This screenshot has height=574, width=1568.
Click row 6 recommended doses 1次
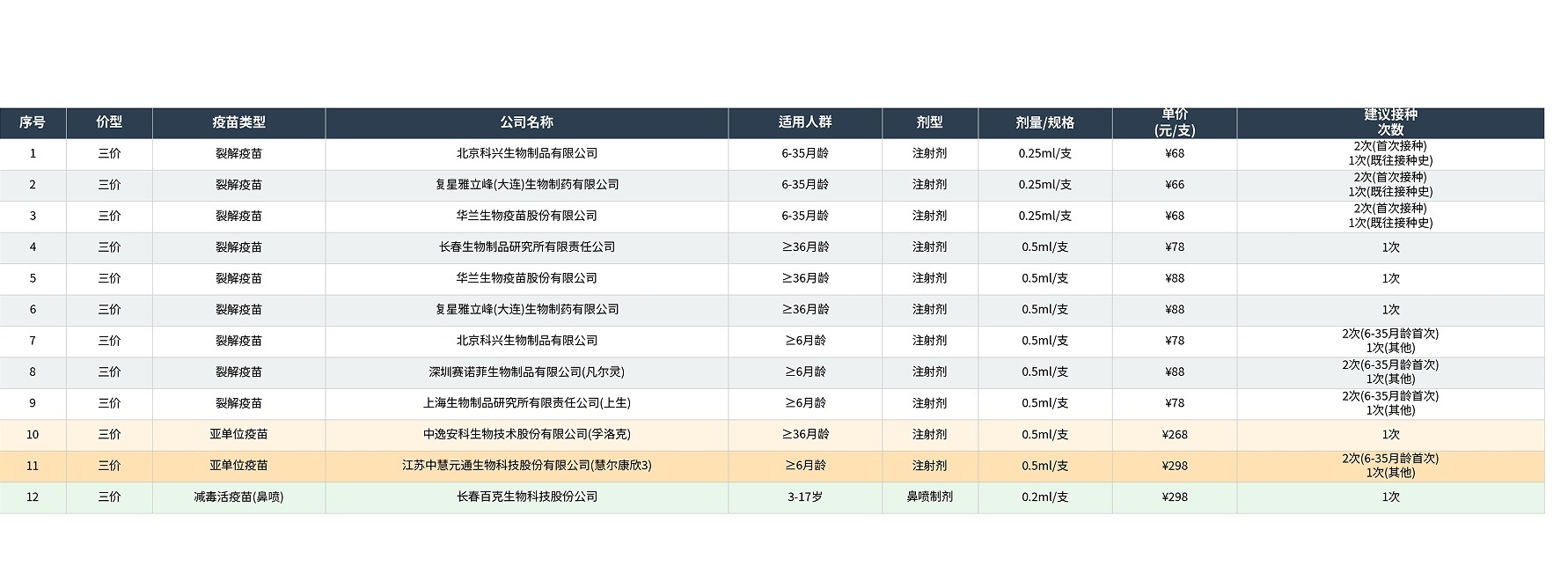click(1390, 310)
